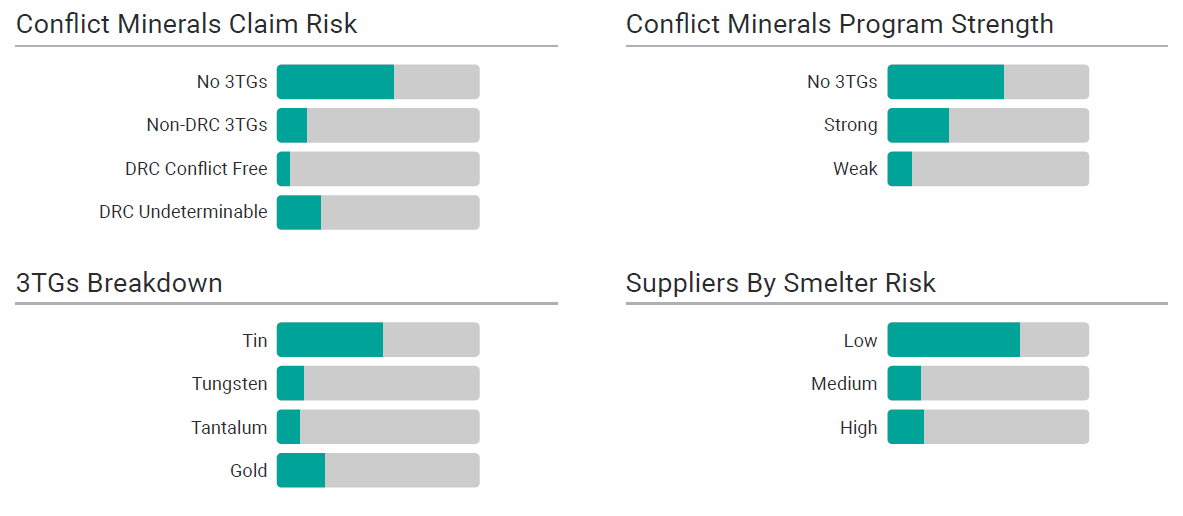Click the Tungsten bar in 3TGs Breakdown
This screenshot has width=1183, height=516.
tap(378, 384)
